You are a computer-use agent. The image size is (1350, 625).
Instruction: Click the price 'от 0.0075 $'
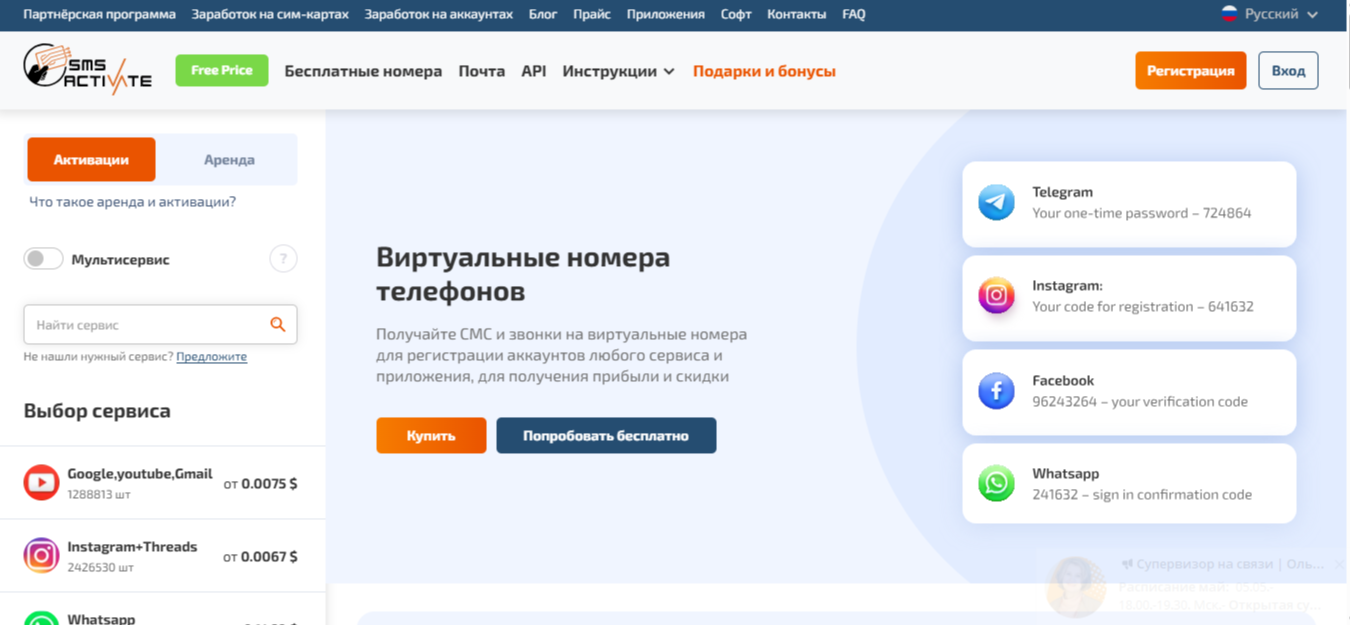(x=260, y=483)
